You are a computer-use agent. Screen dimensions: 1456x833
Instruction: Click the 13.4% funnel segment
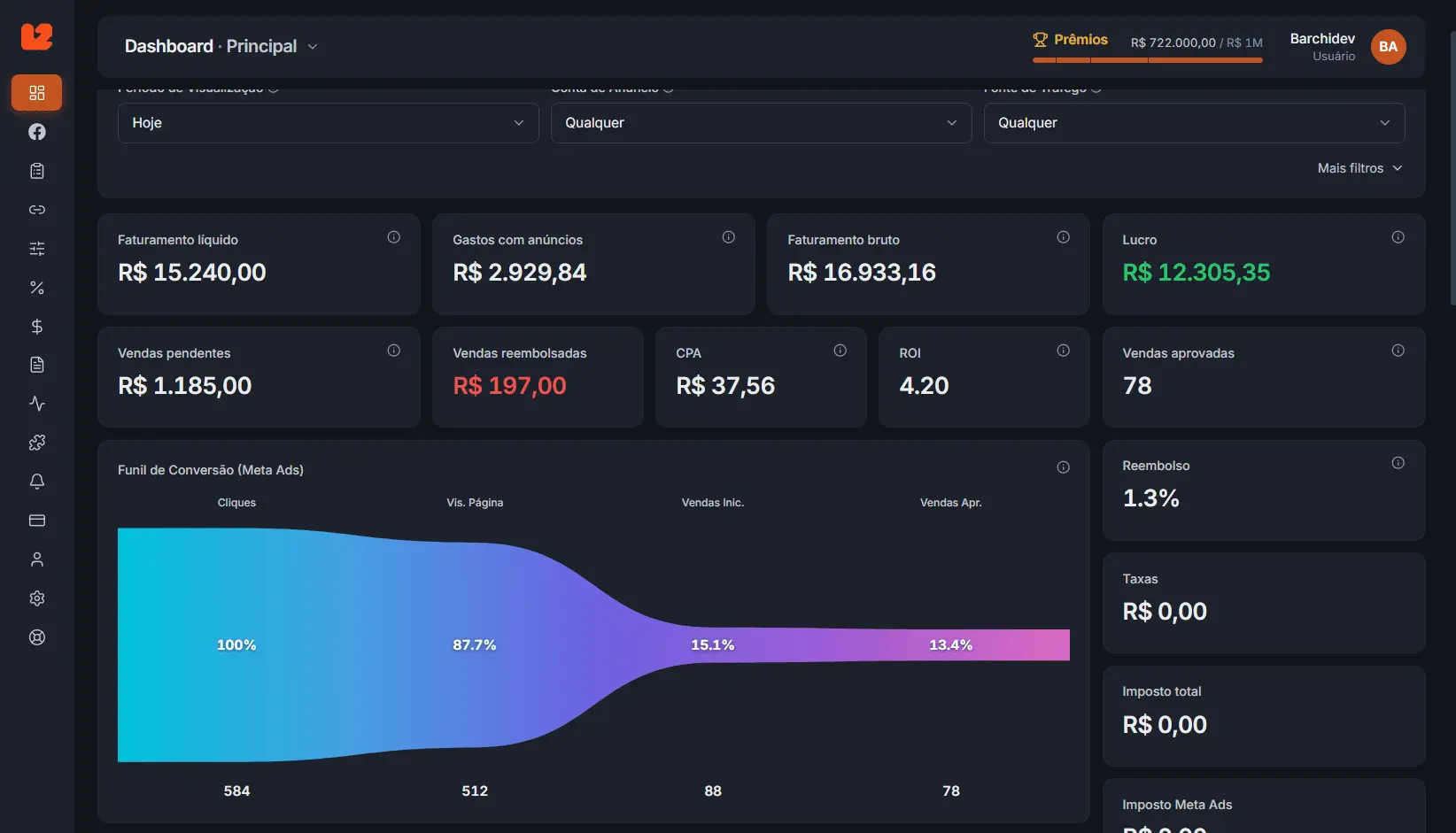(951, 645)
